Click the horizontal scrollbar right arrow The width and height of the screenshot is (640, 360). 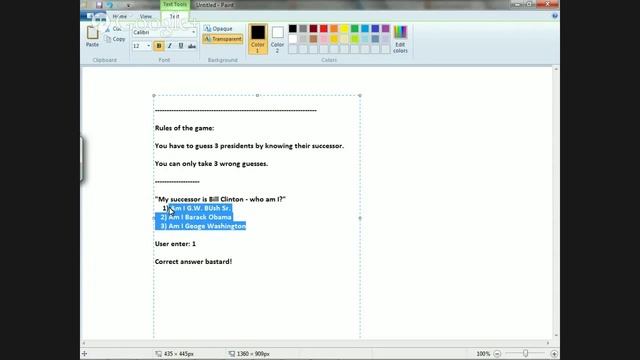point(548,343)
